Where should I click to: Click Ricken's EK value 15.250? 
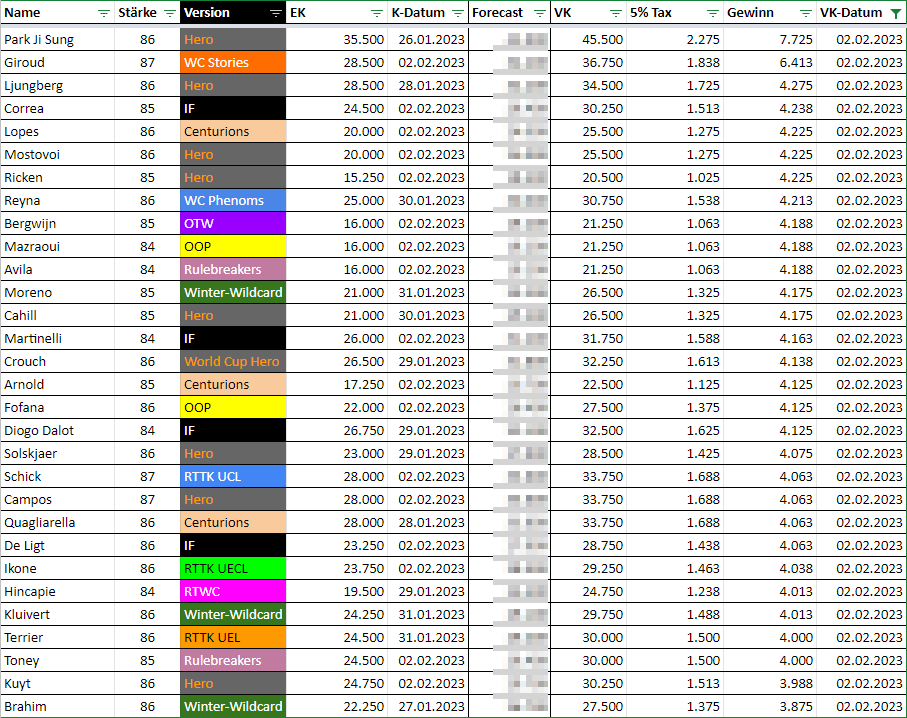363,178
